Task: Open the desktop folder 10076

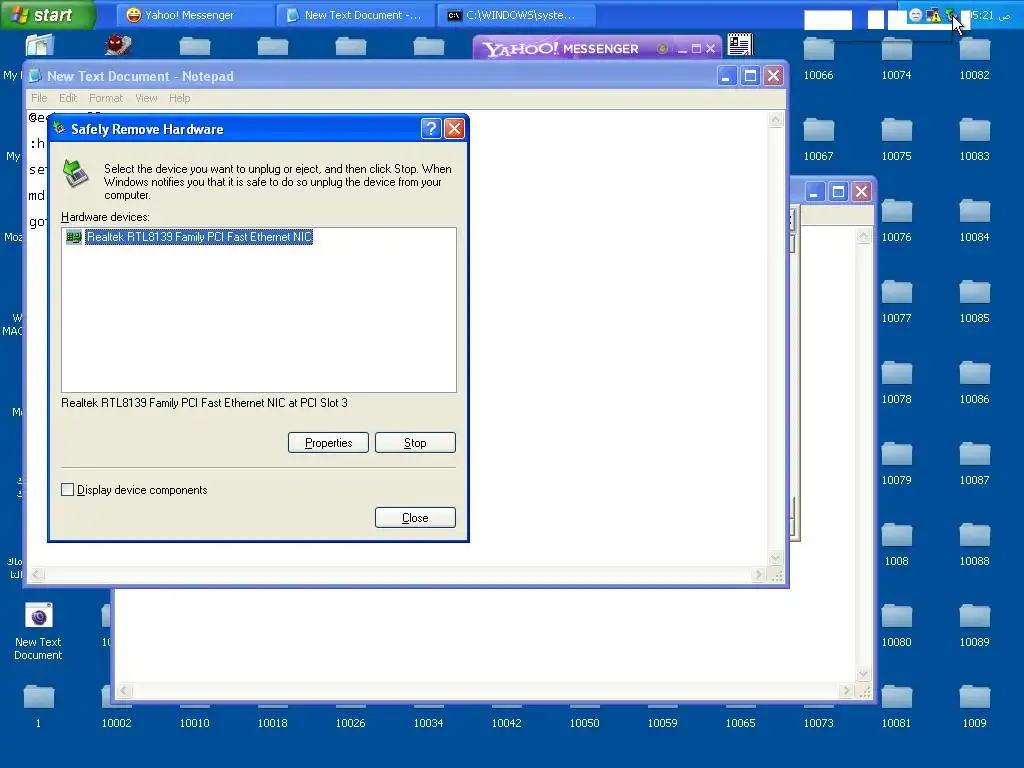Action: [896, 221]
